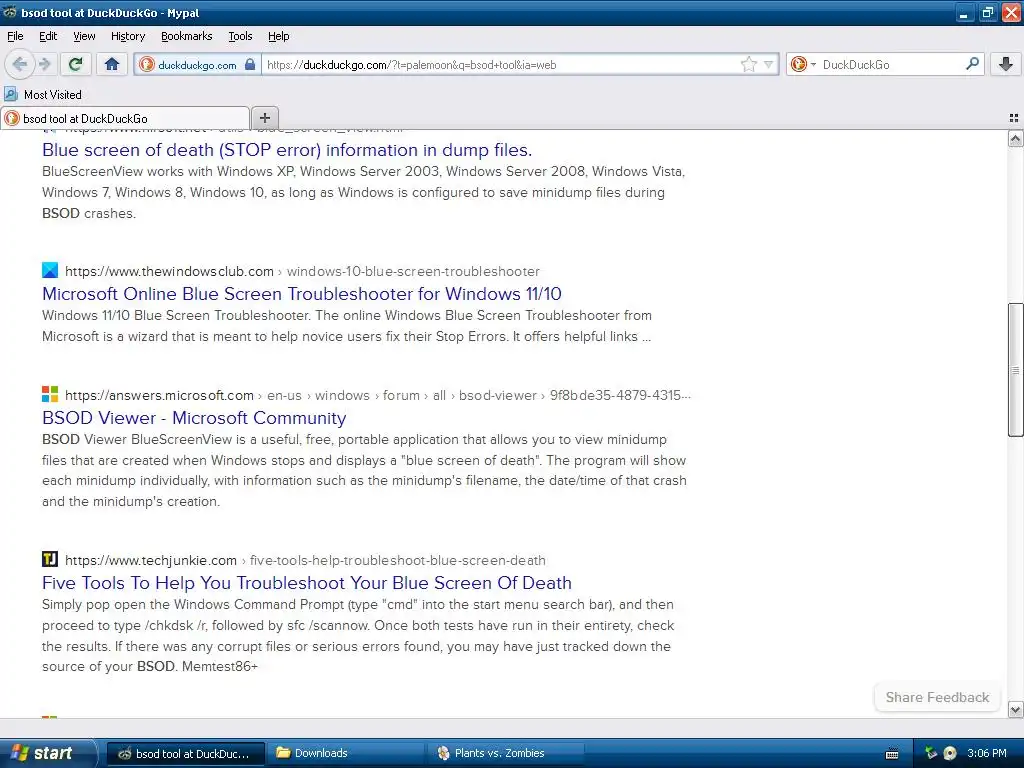This screenshot has height=768, width=1024.
Task: Reload the current page
Action: click(x=76, y=64)
